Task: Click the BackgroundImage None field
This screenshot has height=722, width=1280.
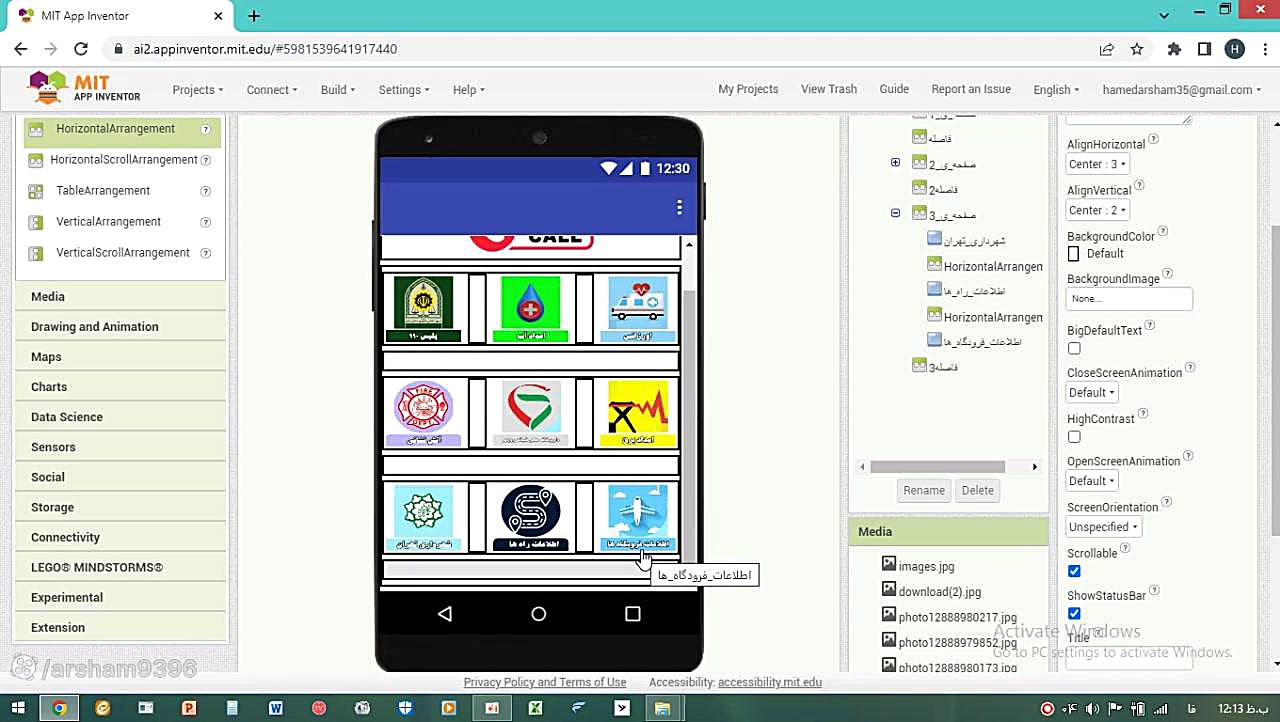Action: 1129,299
